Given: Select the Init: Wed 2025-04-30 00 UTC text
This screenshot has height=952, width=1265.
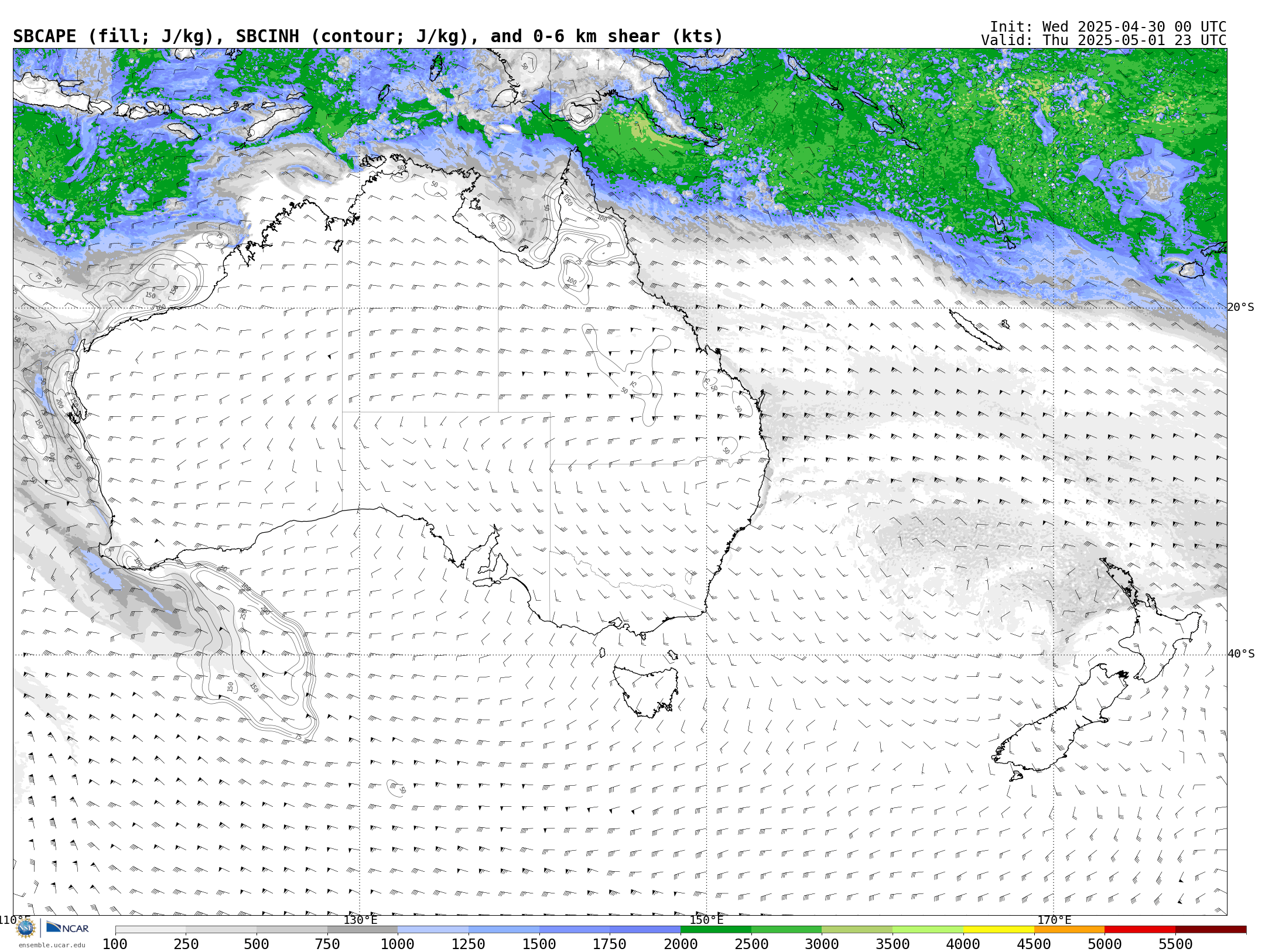Looking at the screenshot, I should 1108,27.
